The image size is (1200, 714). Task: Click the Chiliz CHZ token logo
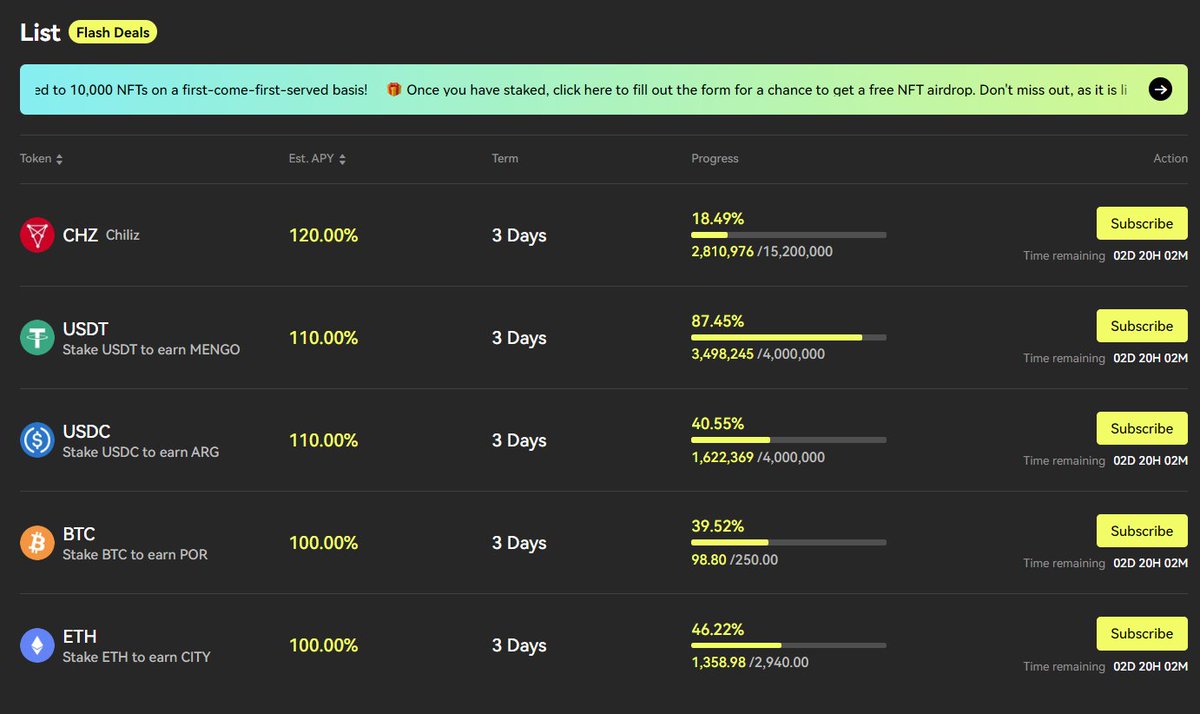37,235
